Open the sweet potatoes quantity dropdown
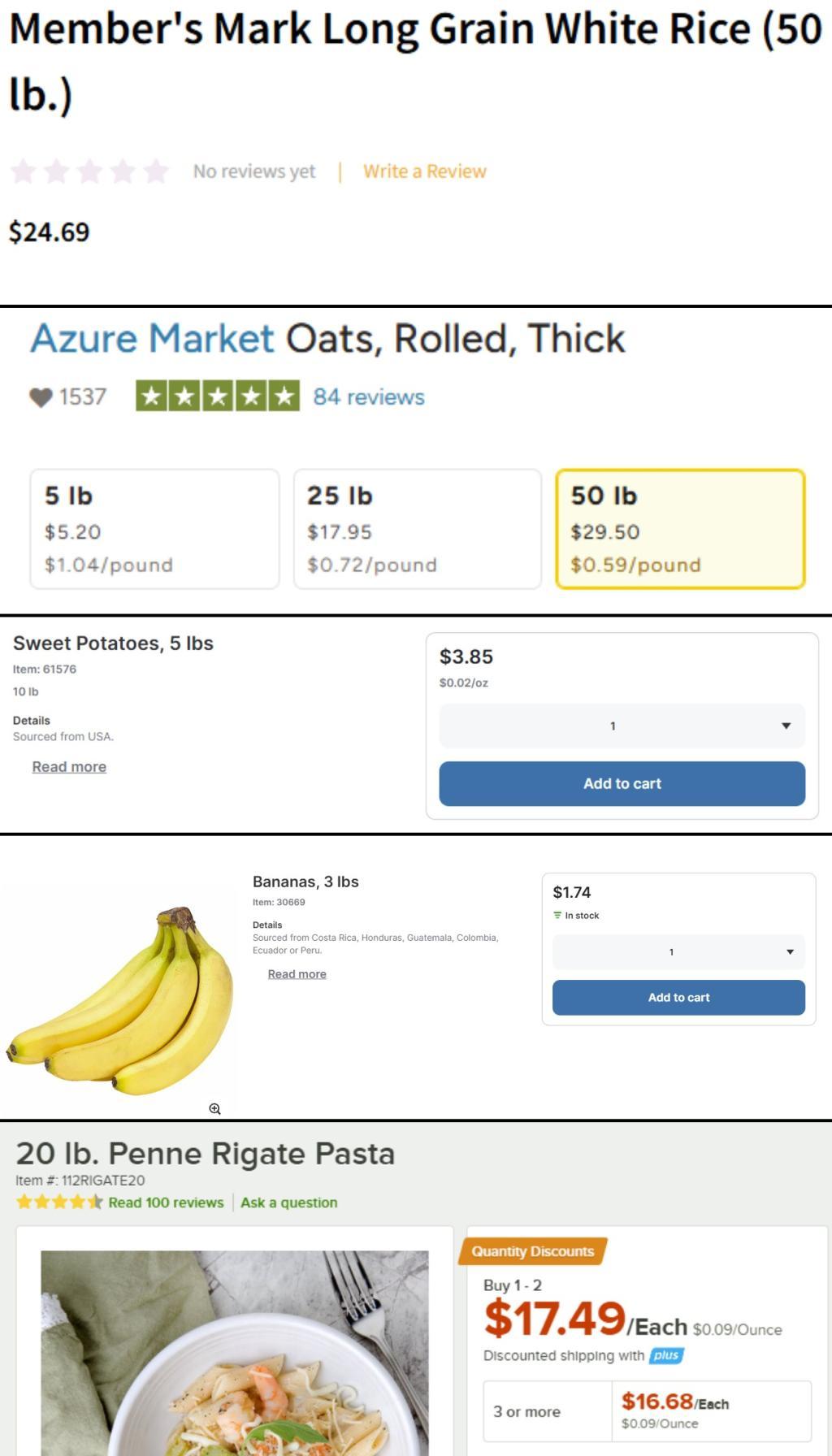Image resolution: width=832 pixels, height=1456 pixels. (x=622, y=726)
